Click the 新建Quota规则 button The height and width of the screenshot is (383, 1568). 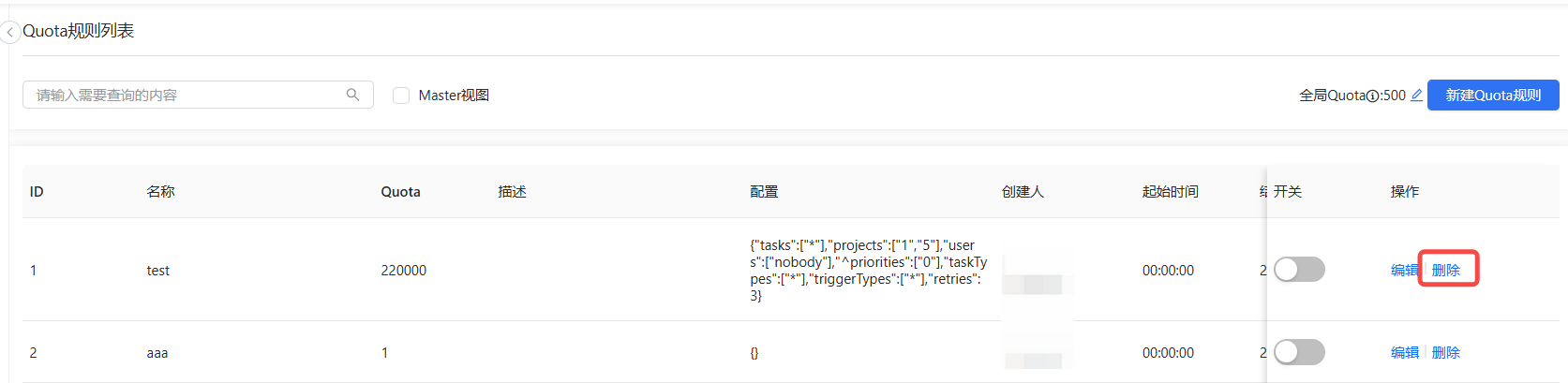[x=1492, y=96]
